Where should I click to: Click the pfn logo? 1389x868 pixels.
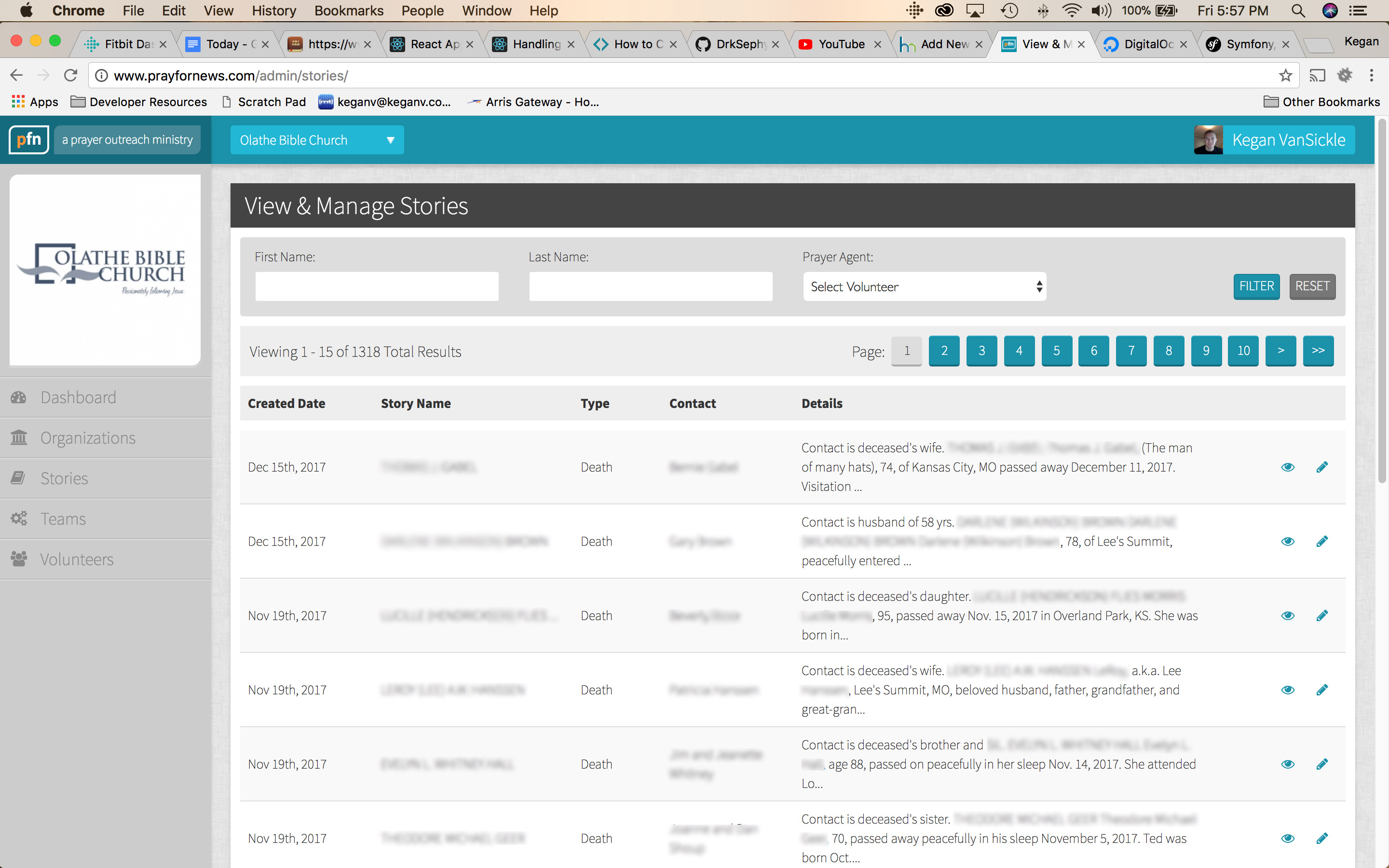(29, 139)
